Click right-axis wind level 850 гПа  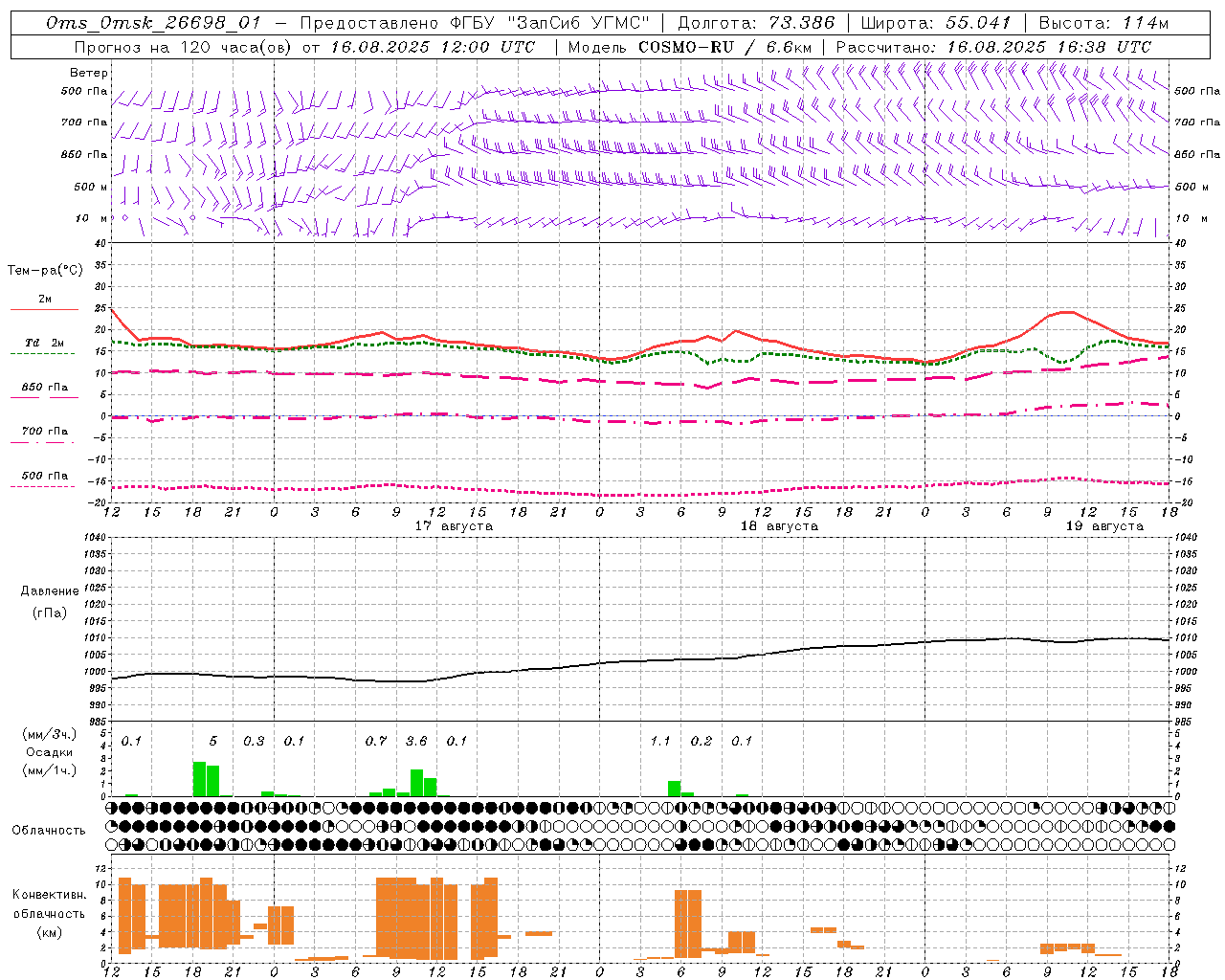pos(1196,154)
